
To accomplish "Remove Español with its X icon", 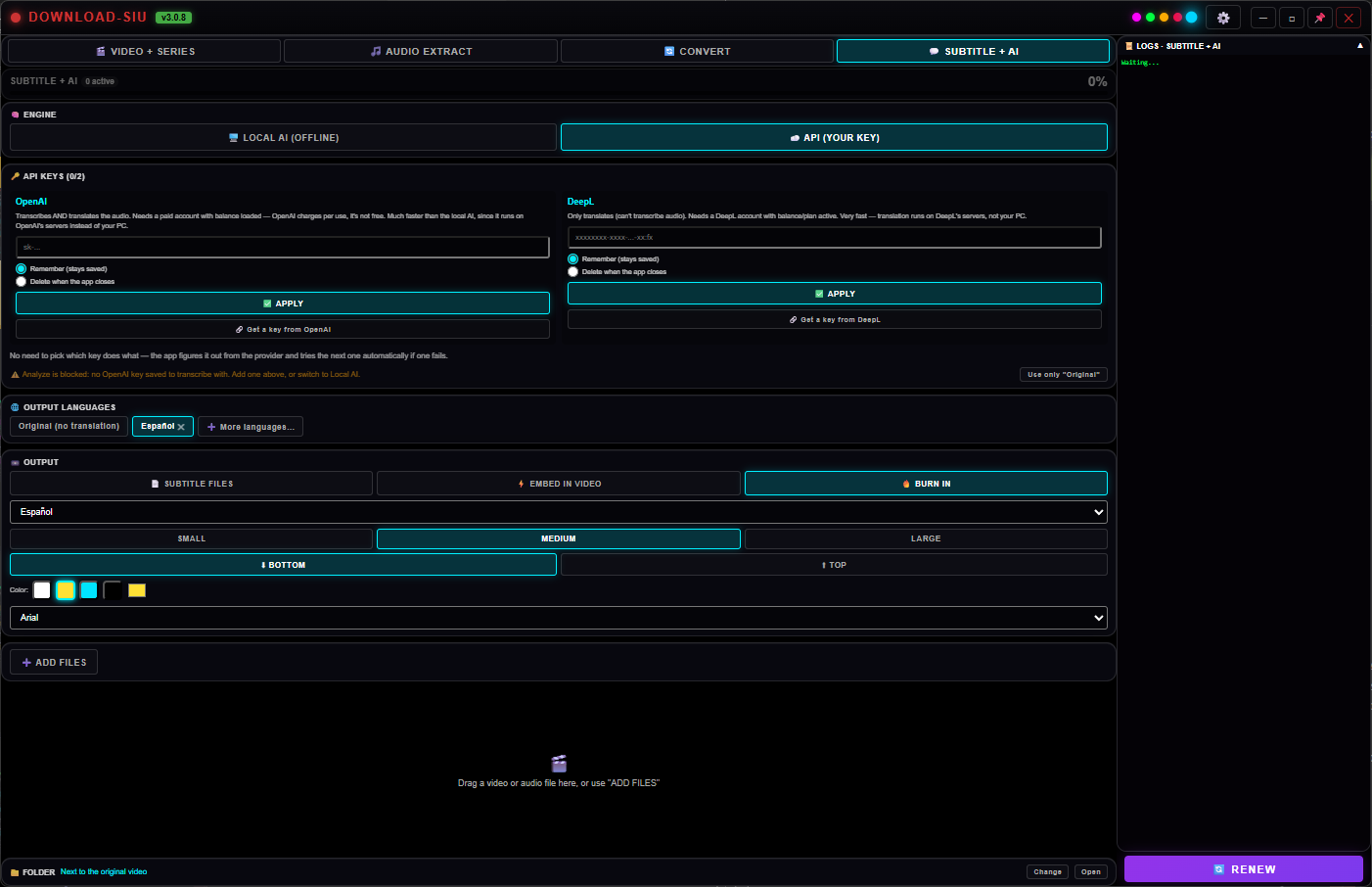I will tap(181, 427).
